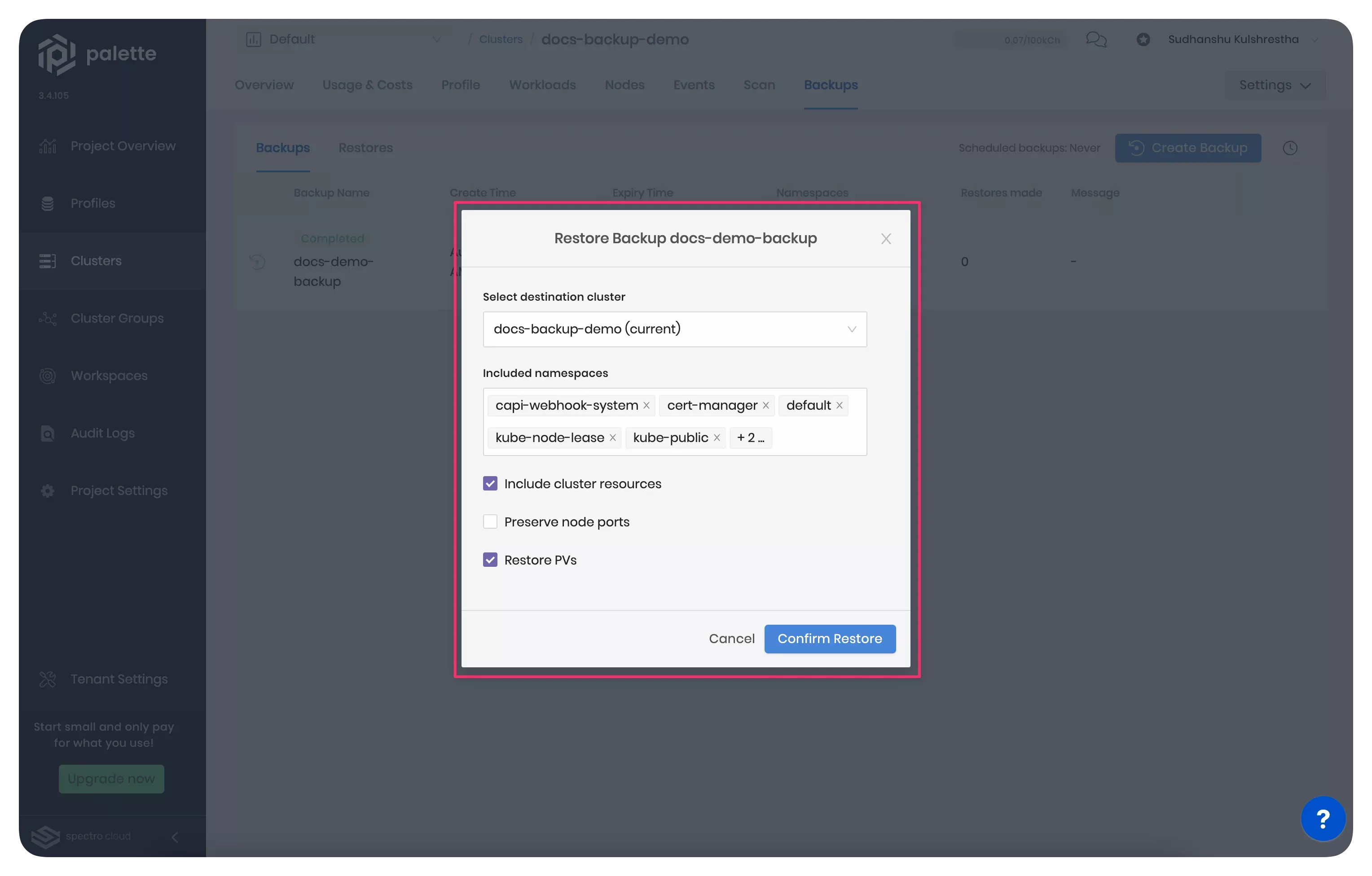
Task: Open the help question mark bubble
Action: [x=1323, y=819]
